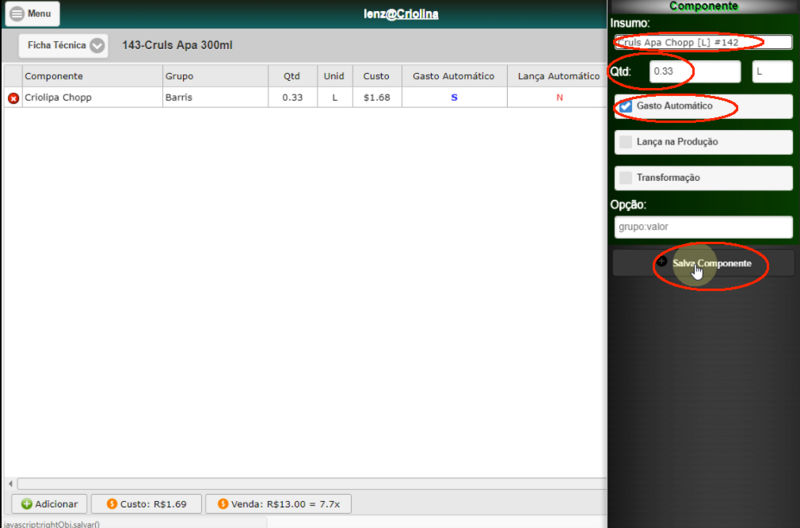The height and width of the screenshot is (528, 800).
Task: Click the horizontal scrollbar left arrow
Action: (10, 484)
